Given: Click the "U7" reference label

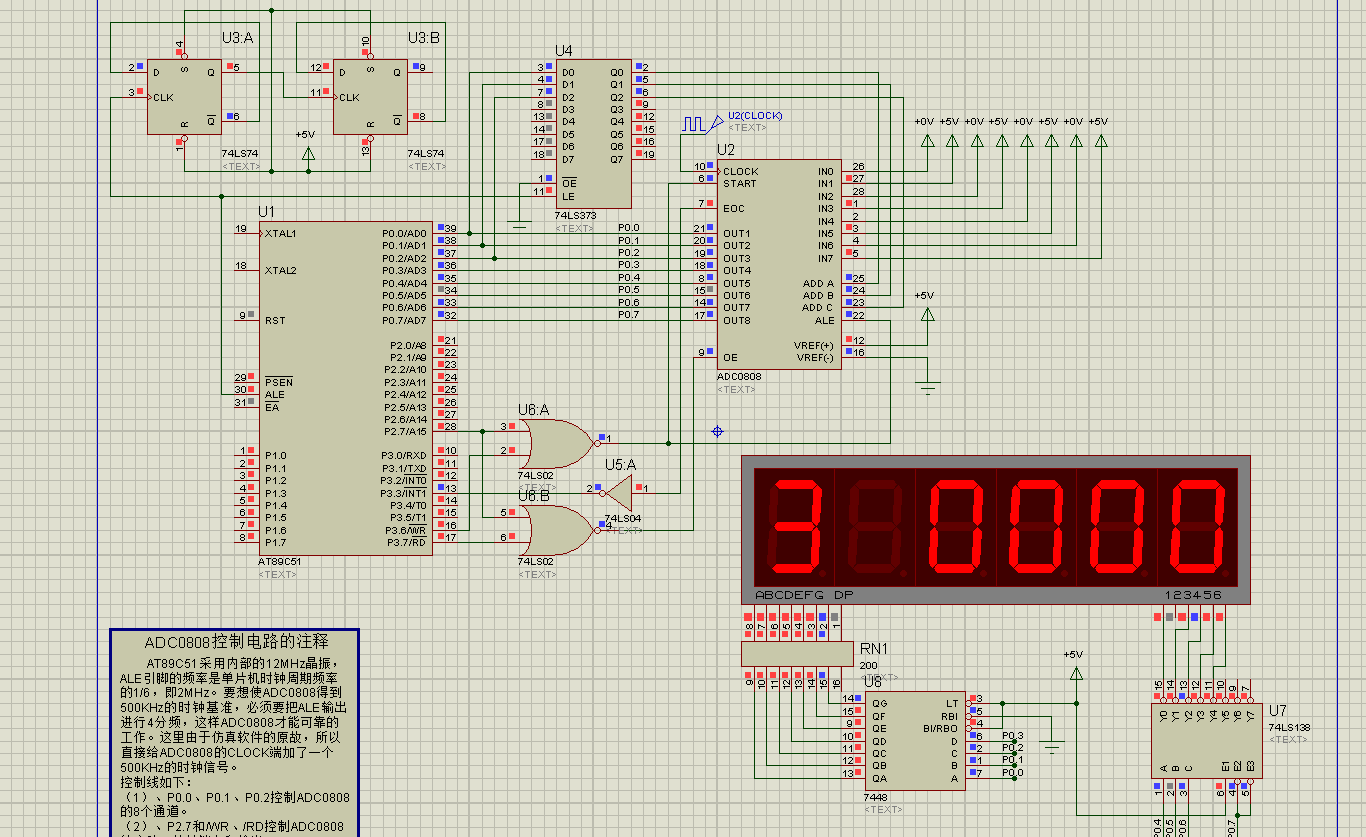Looking at the screenshot, I should click(1278, 710).
